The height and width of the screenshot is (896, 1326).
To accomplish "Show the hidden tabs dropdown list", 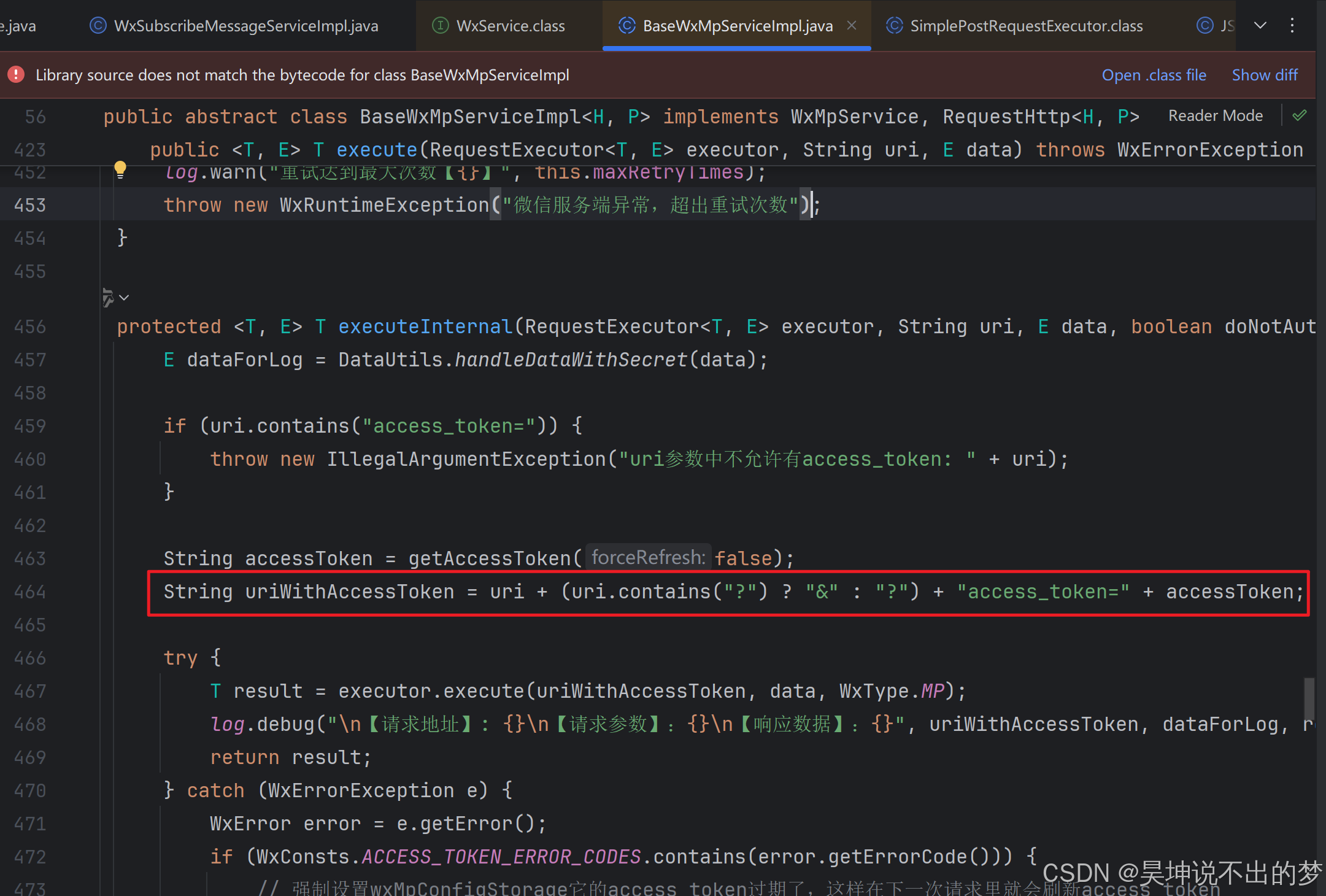I will click(x=1260, y=26).
